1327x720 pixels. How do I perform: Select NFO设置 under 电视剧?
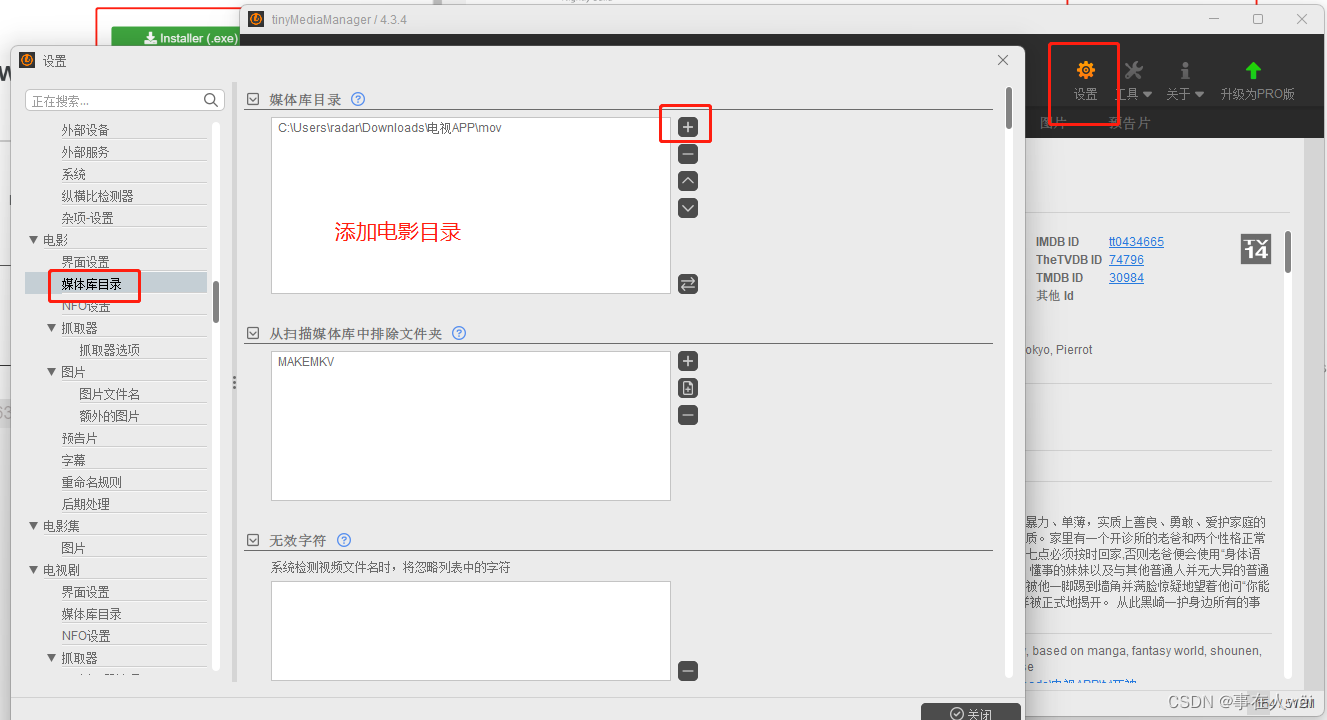coord(86,636)
